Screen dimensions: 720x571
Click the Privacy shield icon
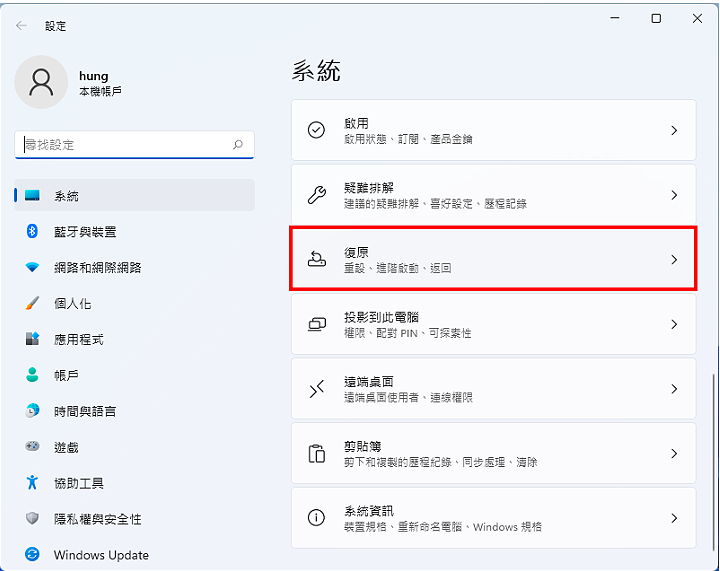32,518
